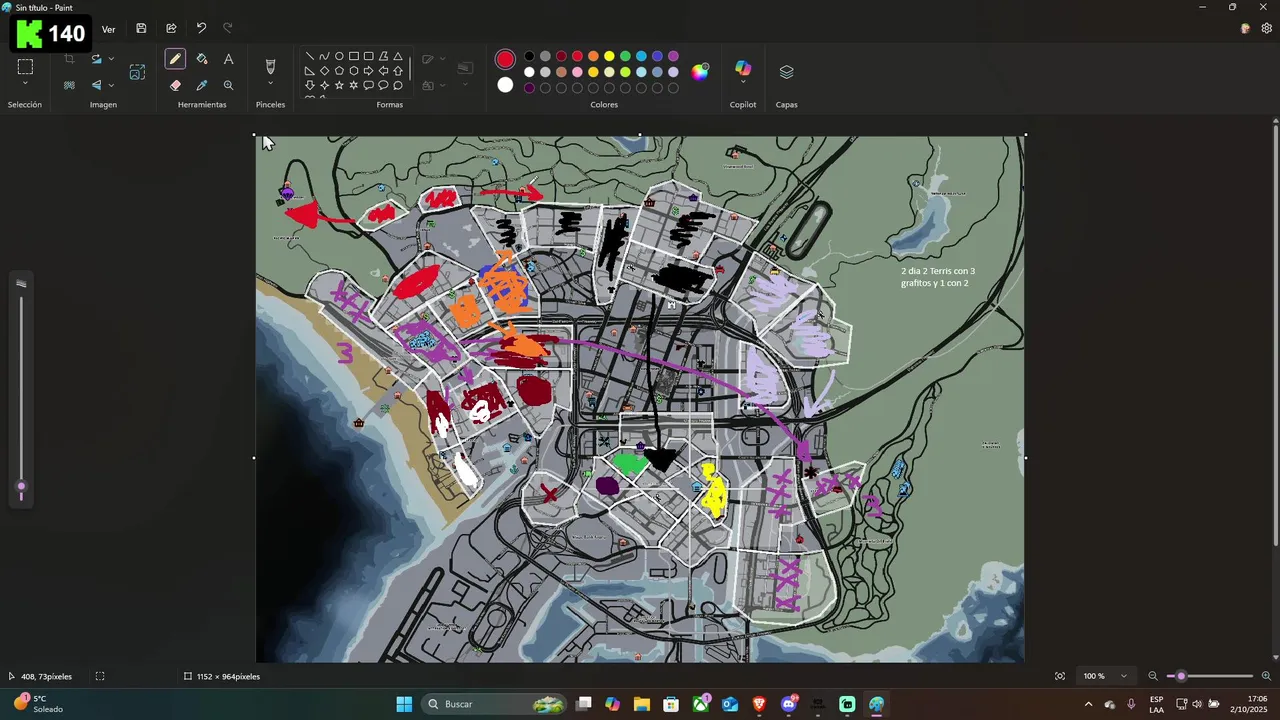Viewport: 1280px width, 720px height.
Task: Click the Redo arrow
Action: coord(227,29)
